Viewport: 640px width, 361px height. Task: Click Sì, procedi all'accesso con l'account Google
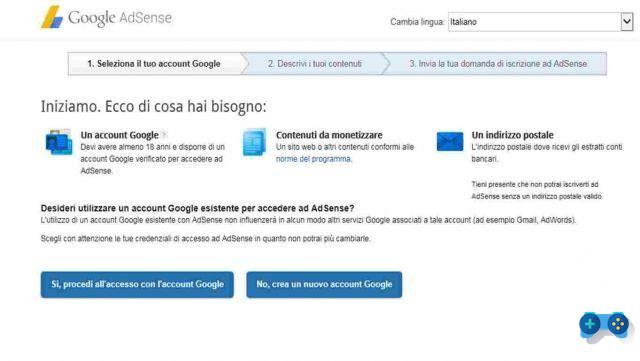pos(137,284)
